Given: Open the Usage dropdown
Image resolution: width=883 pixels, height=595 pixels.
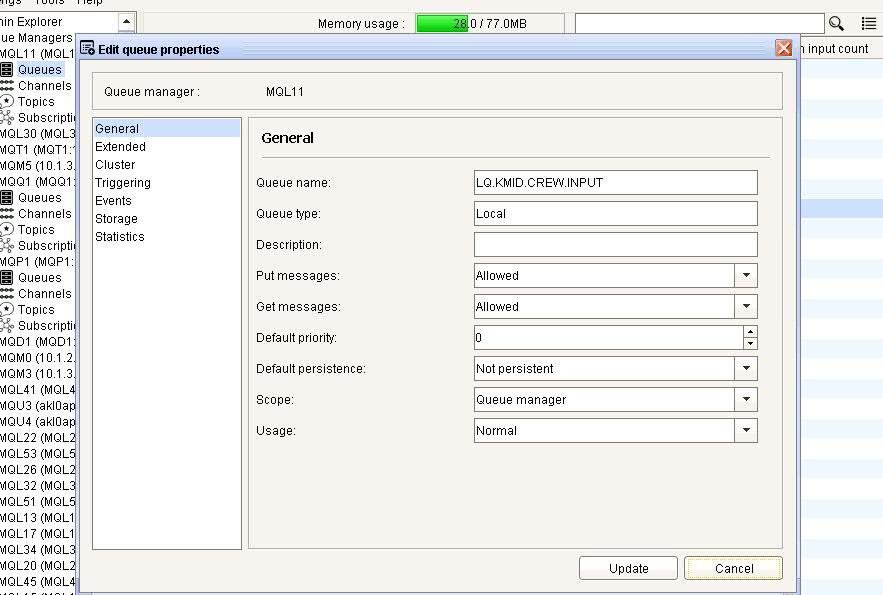Looking at the screenshot, I should pyautogui.click(x=744, y=430).
